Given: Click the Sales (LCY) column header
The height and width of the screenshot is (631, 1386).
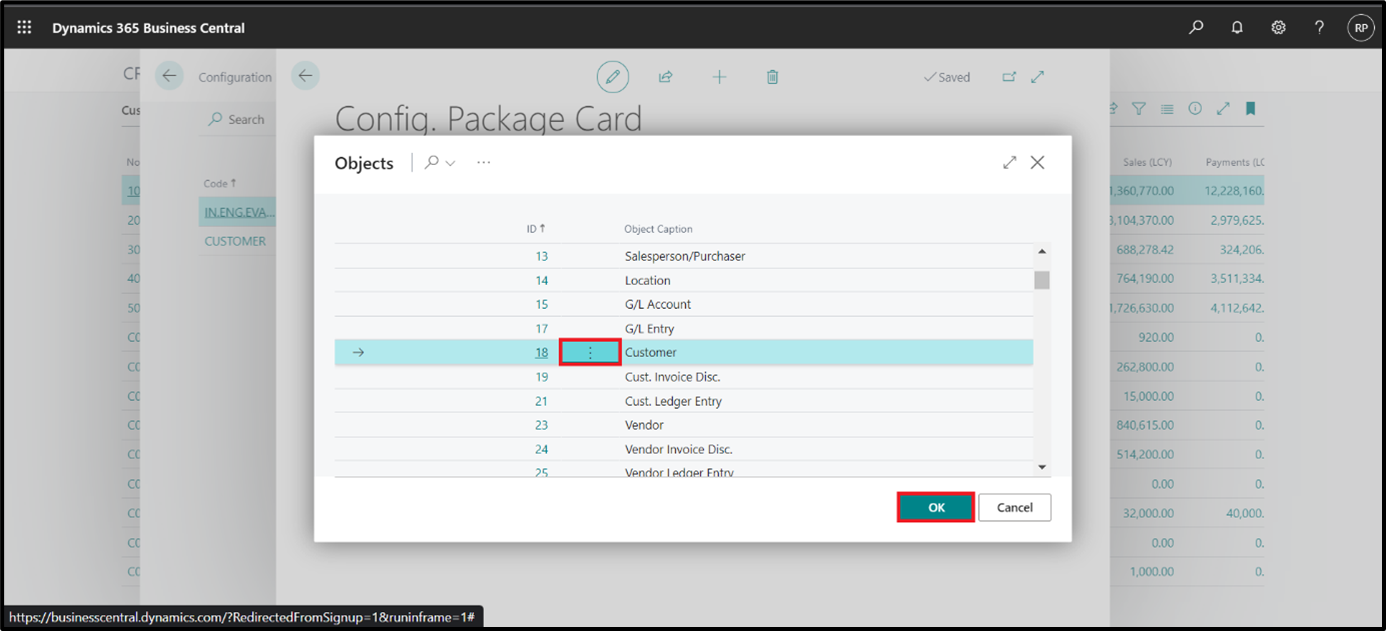Looking at the screenshot, I should (x=1147, y=162).
